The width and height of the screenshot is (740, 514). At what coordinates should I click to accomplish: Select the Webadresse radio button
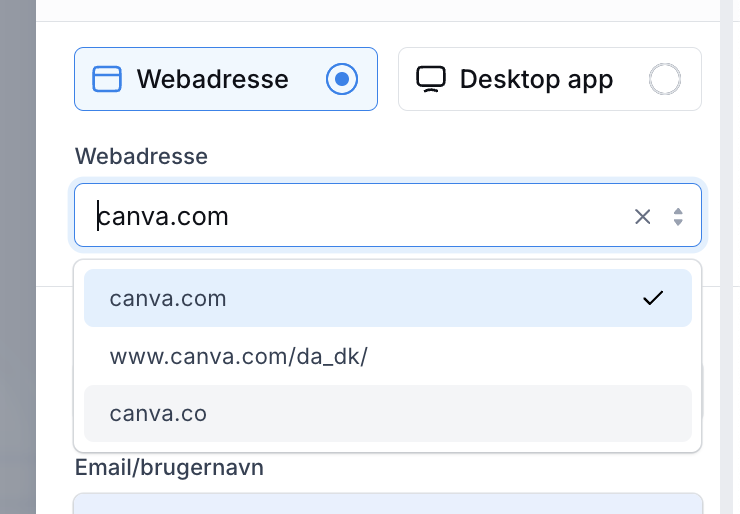click(342, 79)
